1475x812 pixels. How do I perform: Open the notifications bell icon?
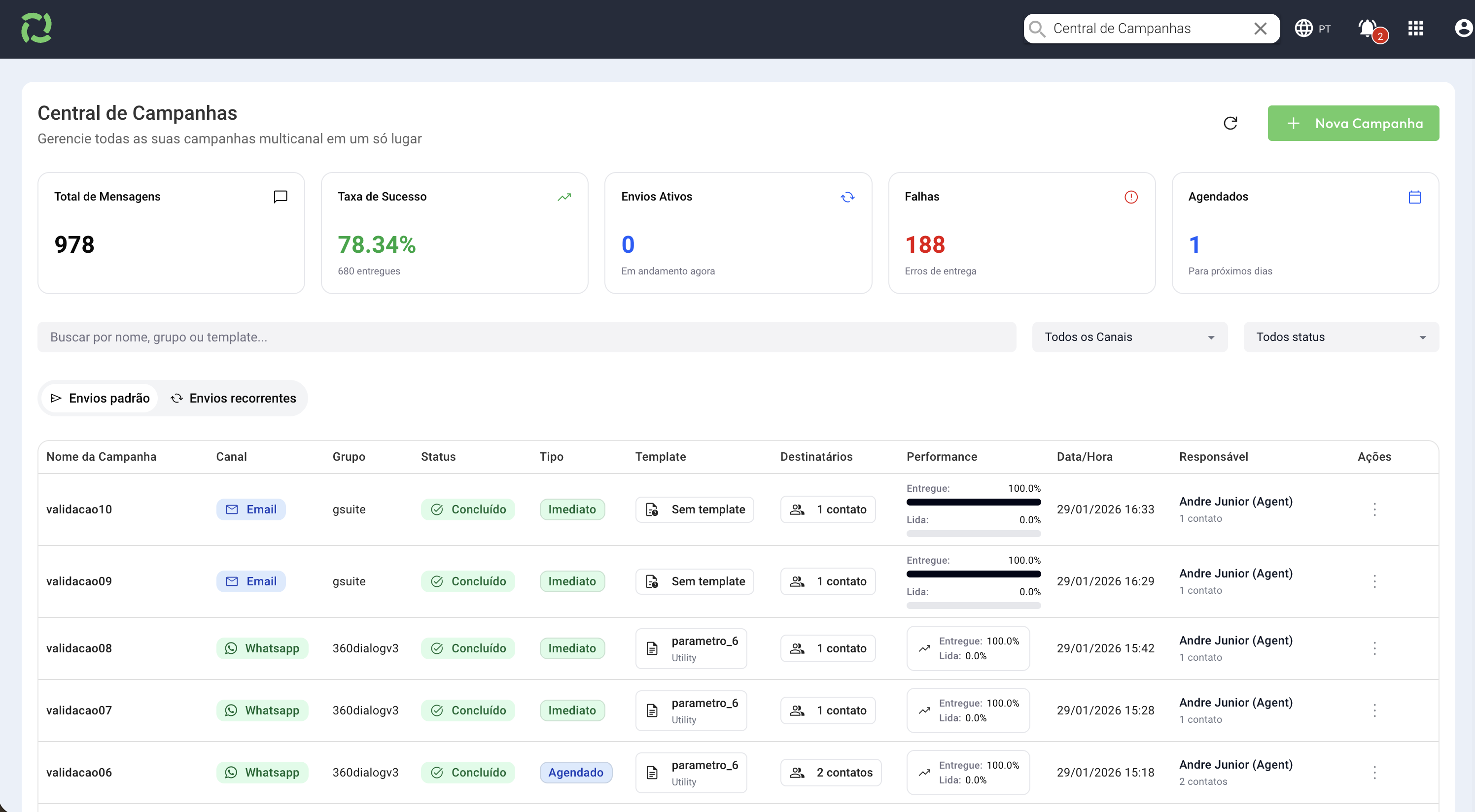pyautogui.click(x=1369, y=29)
